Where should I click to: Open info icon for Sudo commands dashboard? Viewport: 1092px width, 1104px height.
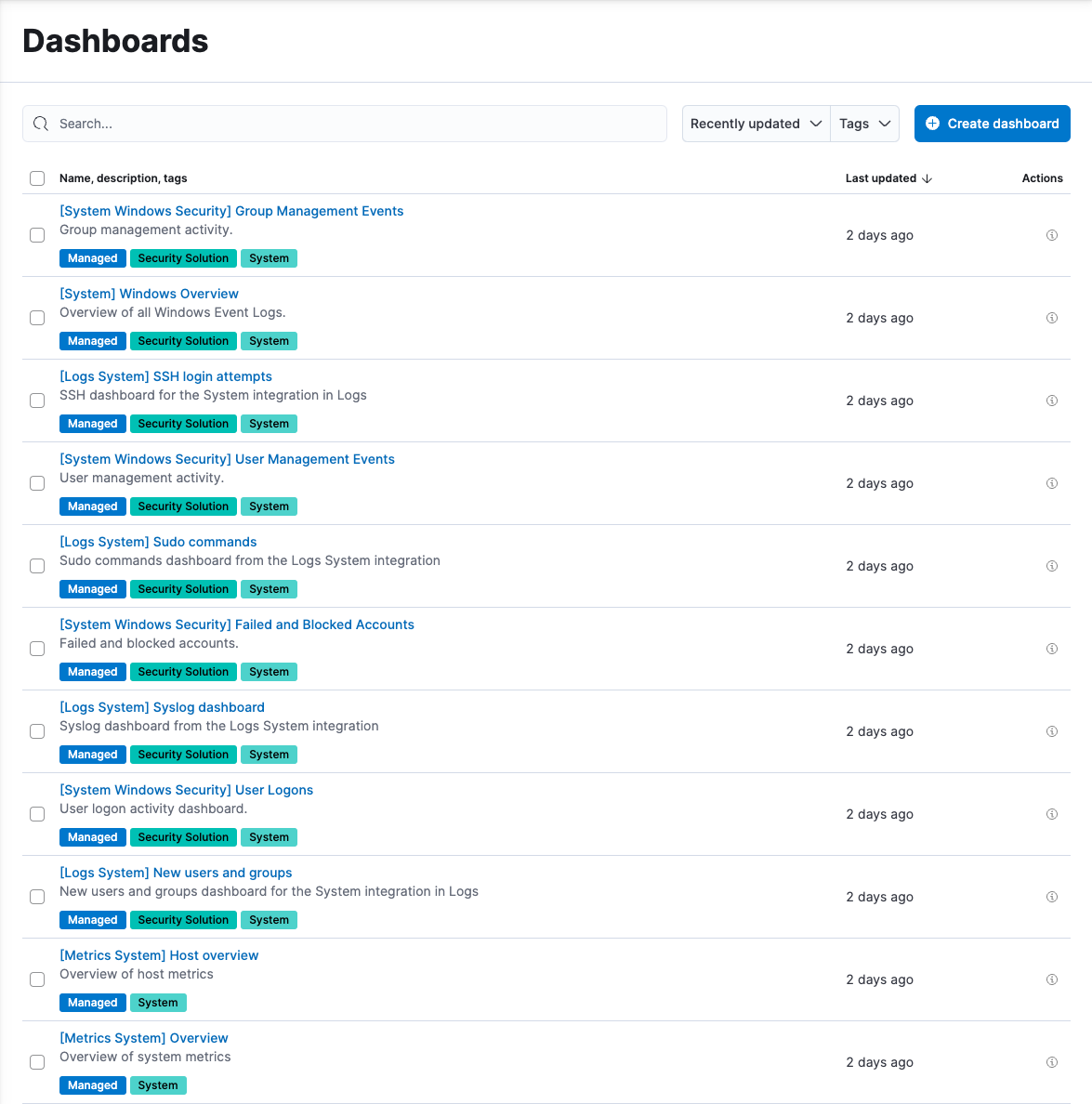click(1051, 566)
